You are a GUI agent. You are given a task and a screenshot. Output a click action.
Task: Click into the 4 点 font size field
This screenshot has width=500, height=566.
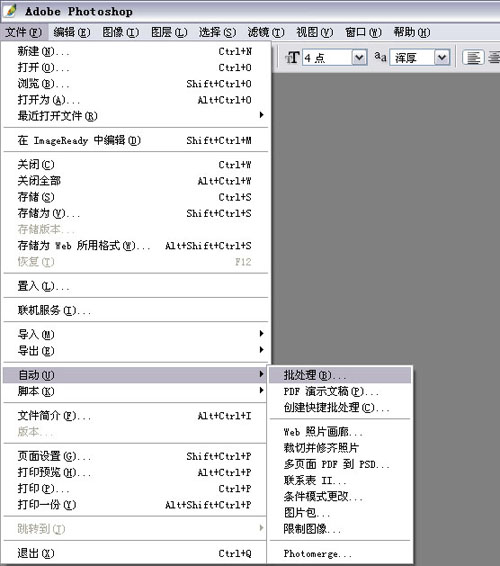(x=327, y=57)
